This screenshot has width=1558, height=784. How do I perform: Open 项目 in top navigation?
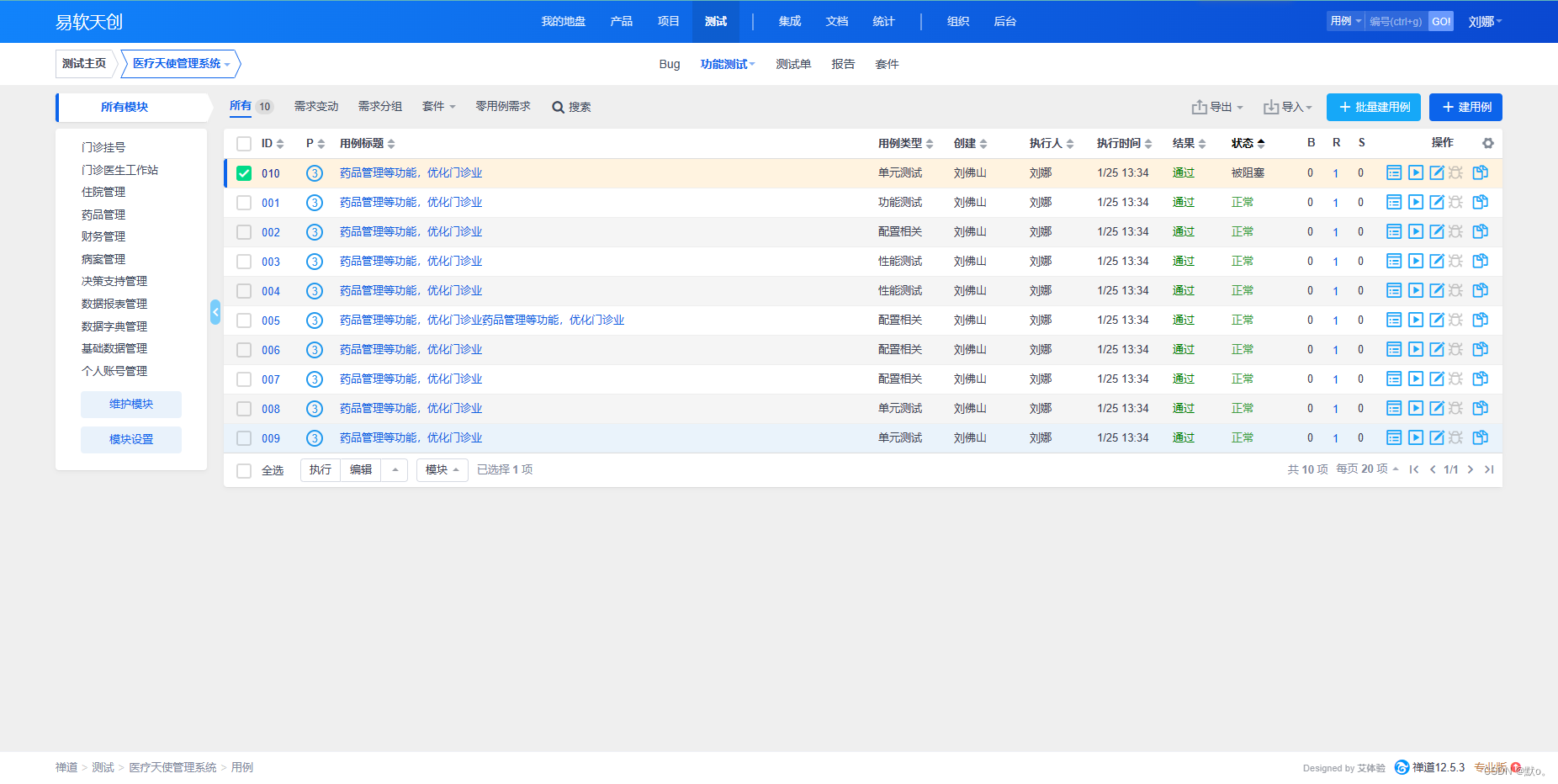pyautogui.click(x=668, y=21)
